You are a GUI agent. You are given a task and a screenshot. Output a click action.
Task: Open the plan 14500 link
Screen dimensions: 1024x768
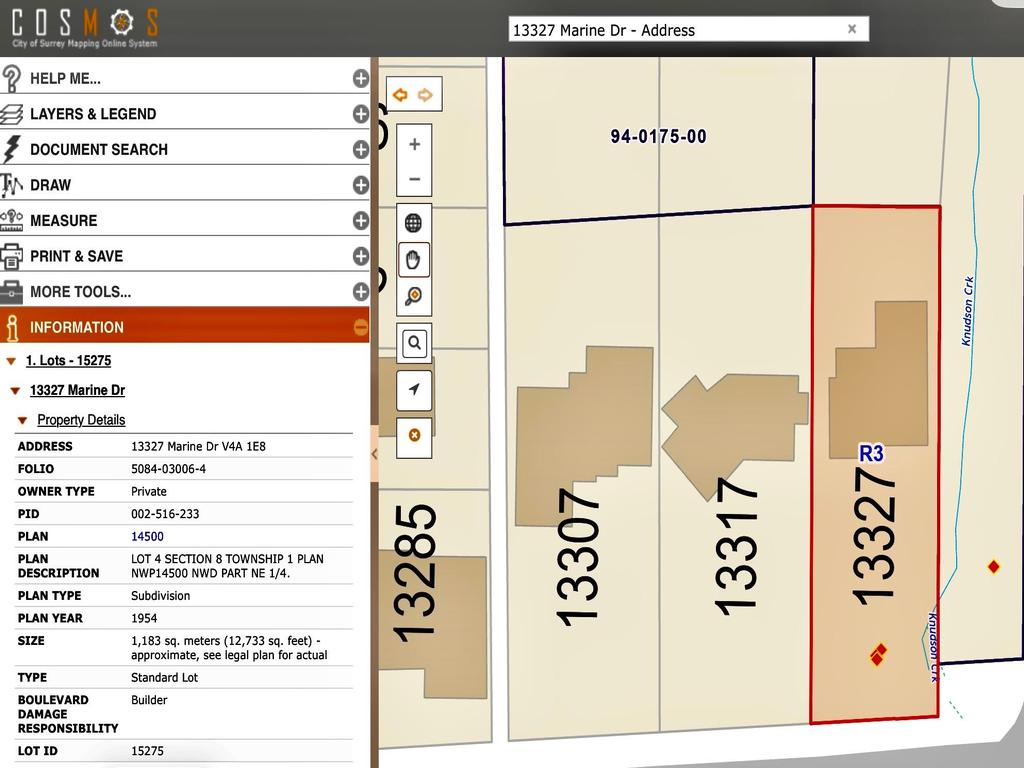pos(148,537)
